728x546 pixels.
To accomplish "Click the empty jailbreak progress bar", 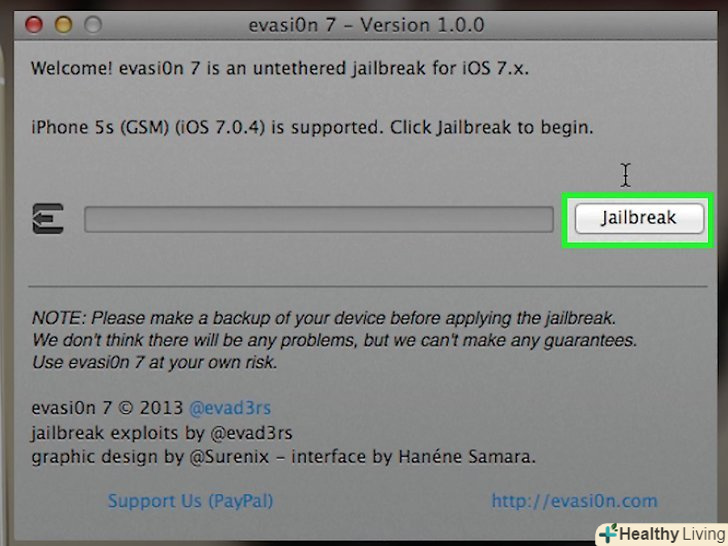I will (x=318, y=219).
